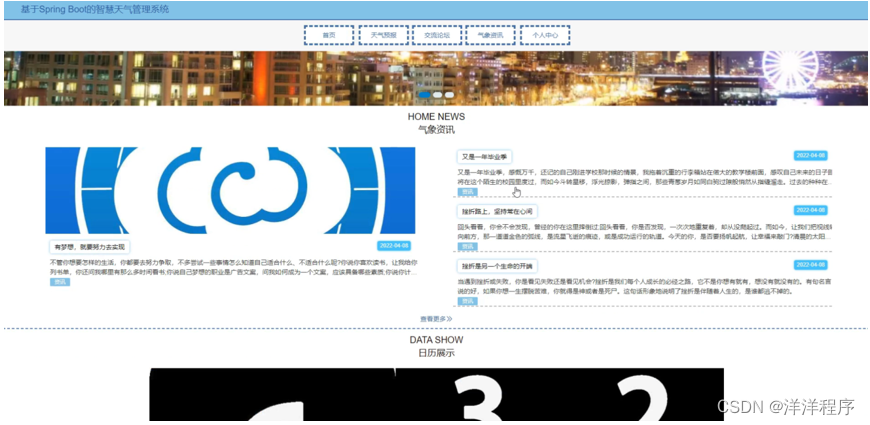Screen dimensions: 870x425
Task: Open the article 挫折路上，坚持常在心间
Action: point(497,211)
